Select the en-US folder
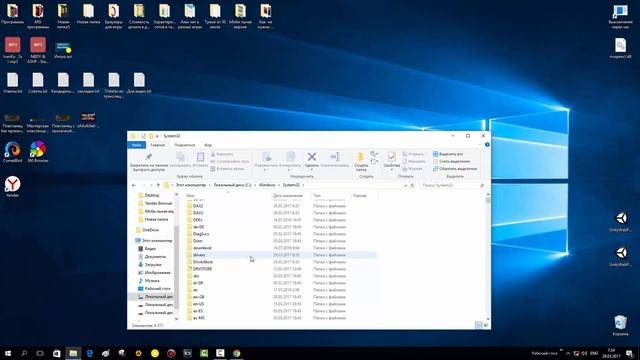The height and width of the screenshot is (360, 640). [198, 304]
